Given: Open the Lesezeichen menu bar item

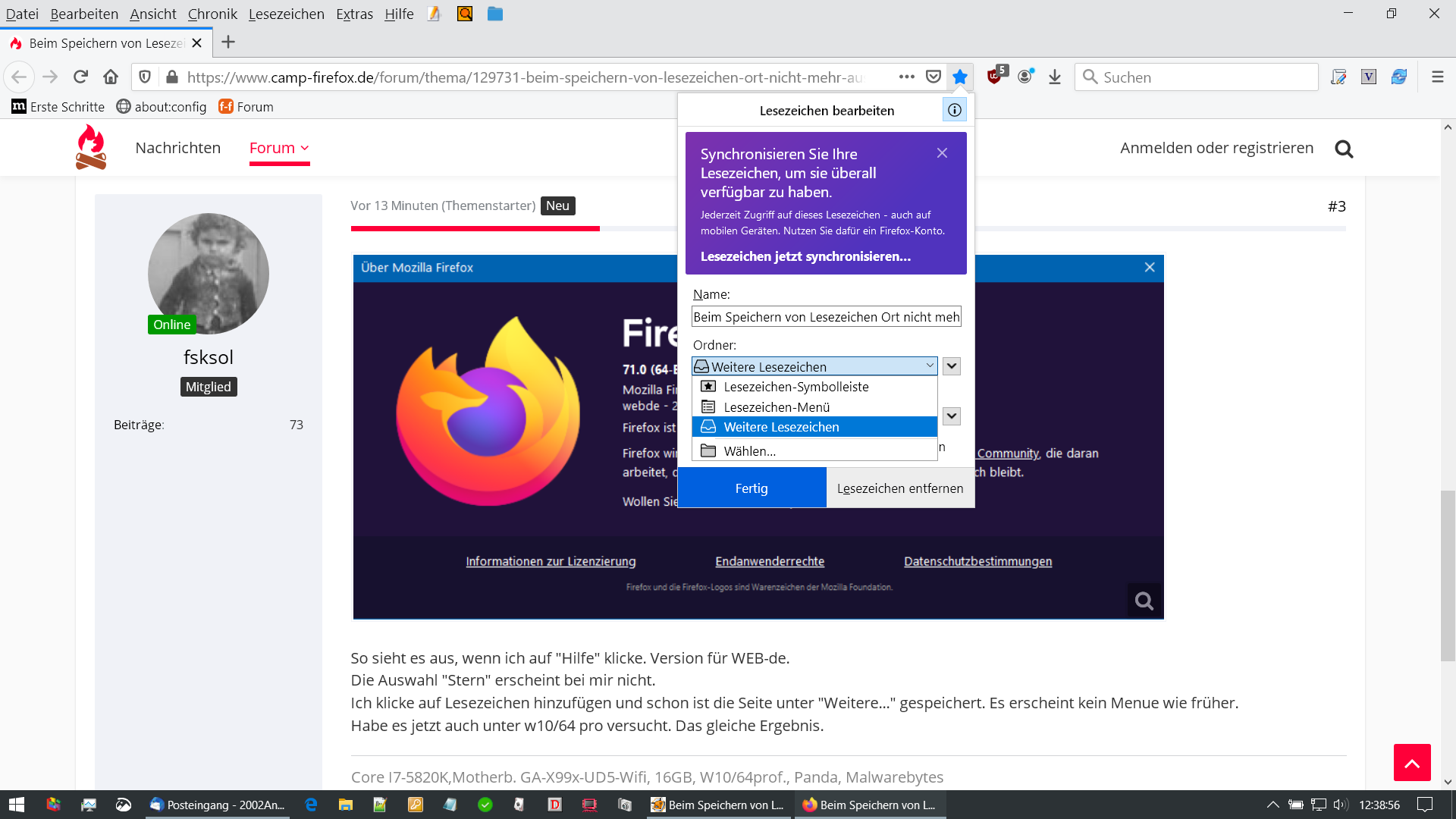Looking at the screenshot, I should point(286,14).
